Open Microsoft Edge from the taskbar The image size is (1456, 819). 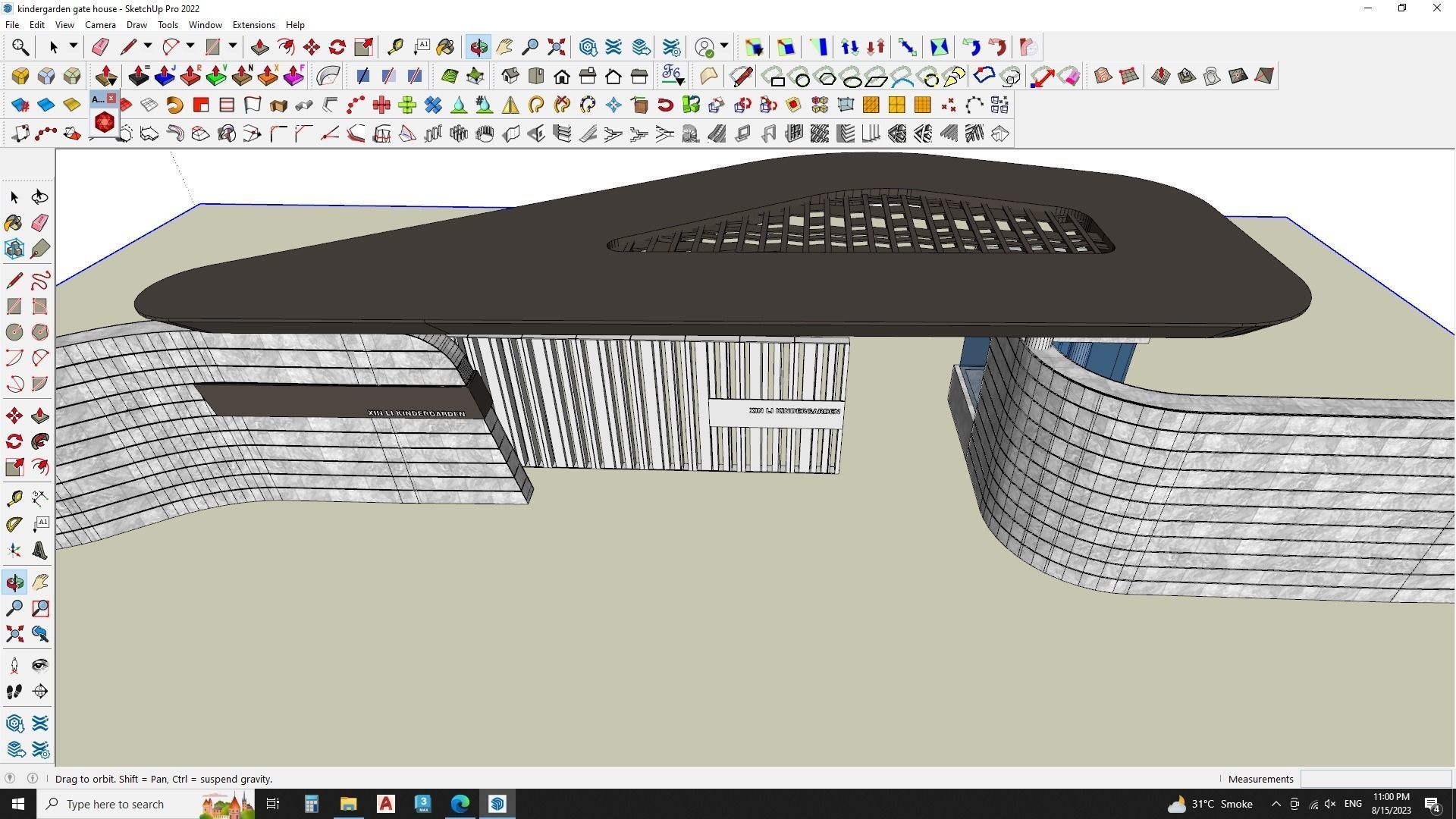pos(460,804)
